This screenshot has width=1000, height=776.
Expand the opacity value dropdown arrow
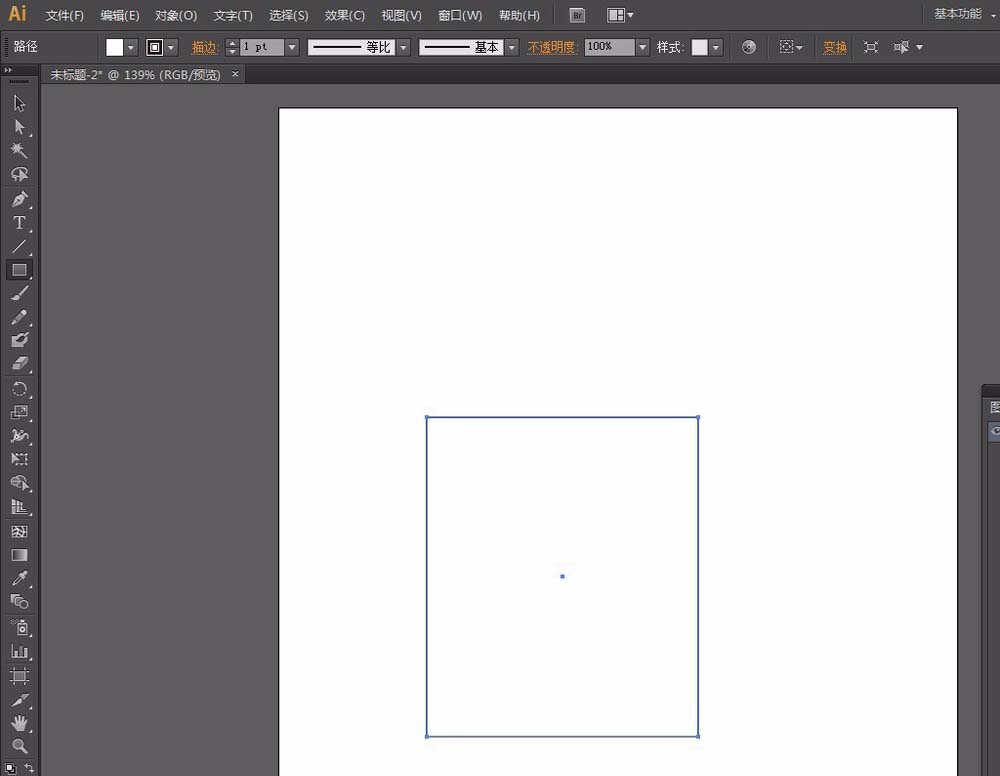pos(642,47)
